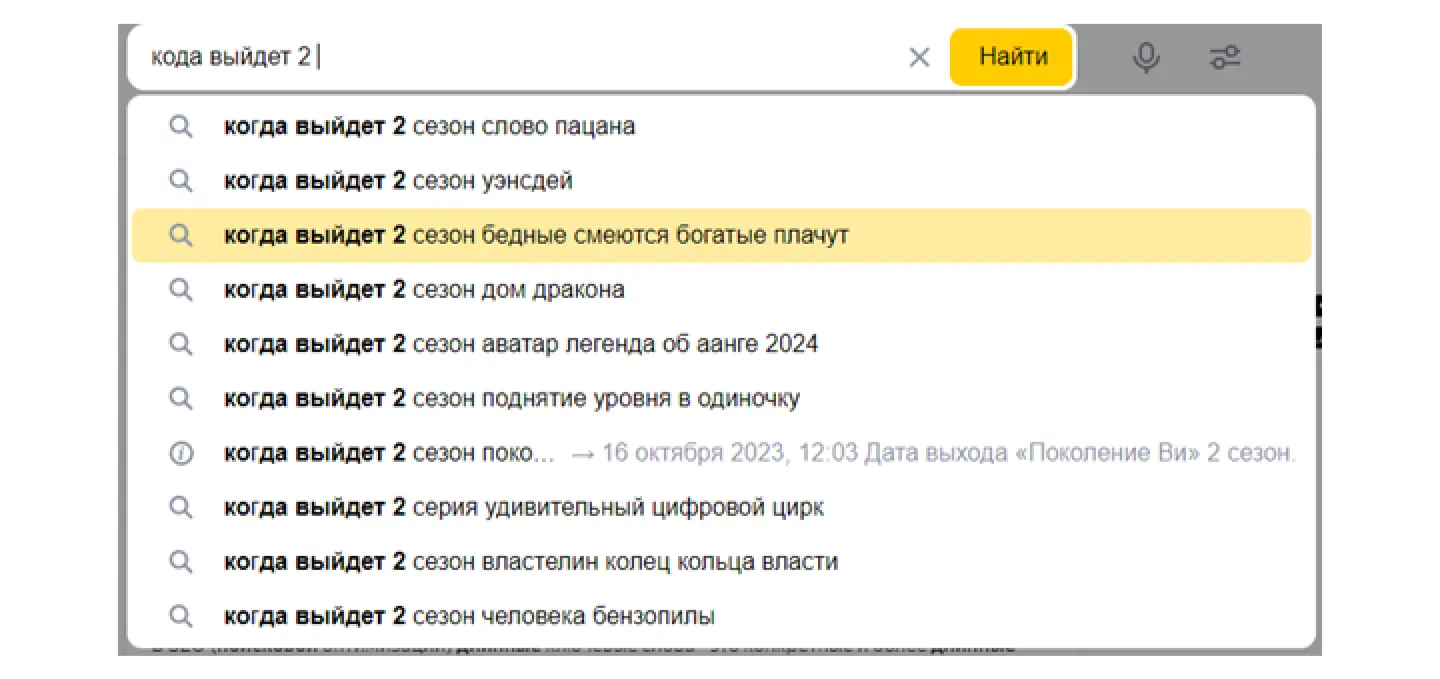Click magnifier icon beside 'бедные смеются'

(x=181, y=235)
